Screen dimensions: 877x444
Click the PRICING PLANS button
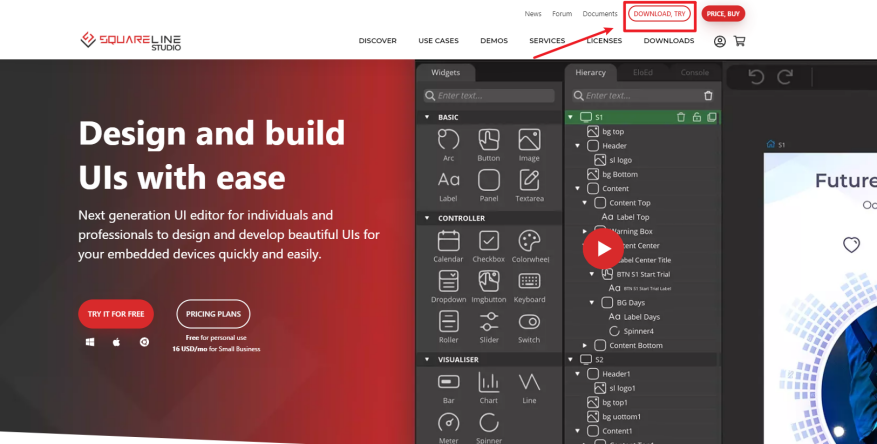tap(213, 314)
